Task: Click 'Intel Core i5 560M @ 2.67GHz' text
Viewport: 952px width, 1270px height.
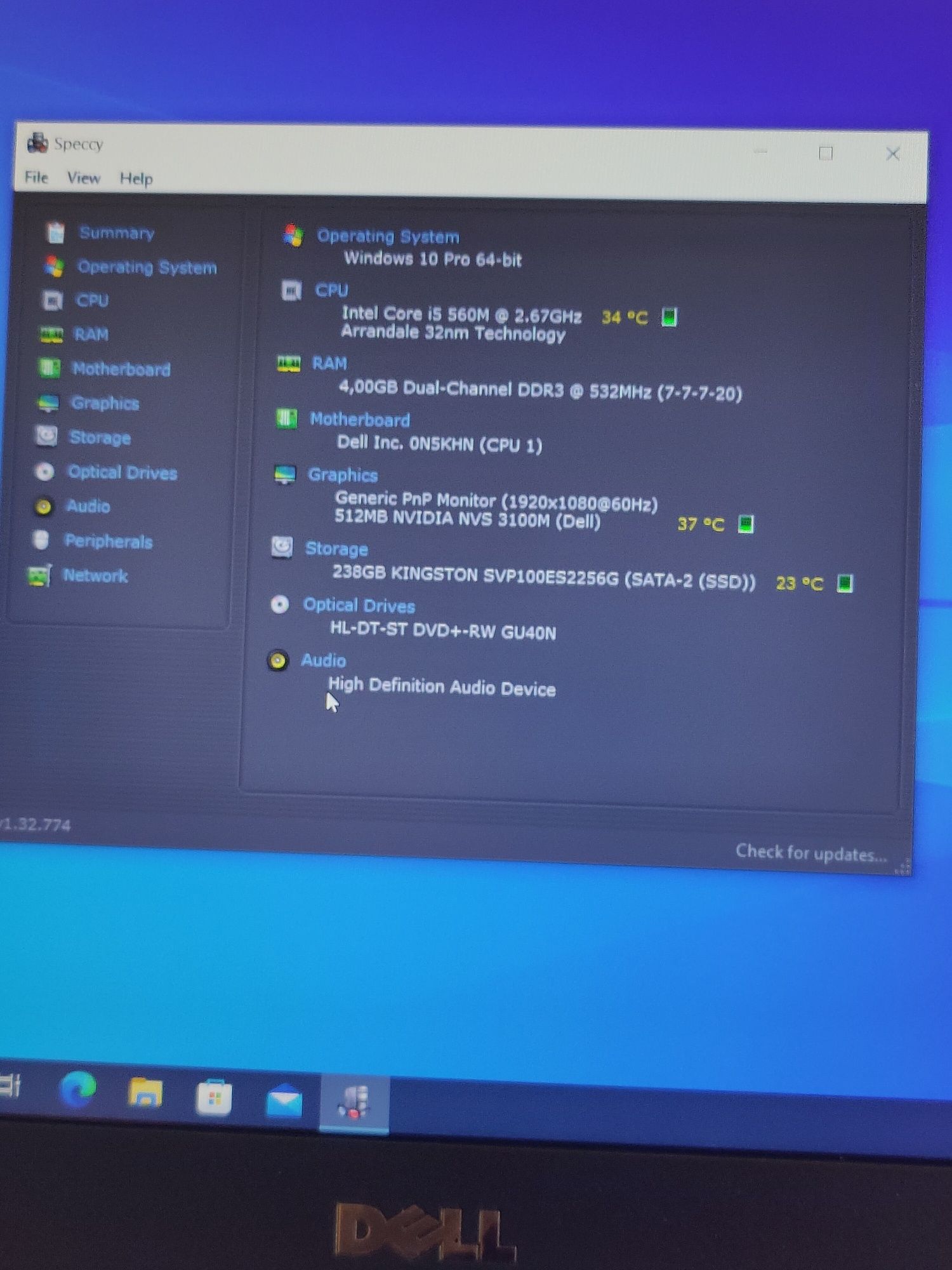Action: click(x=461, y=315)
